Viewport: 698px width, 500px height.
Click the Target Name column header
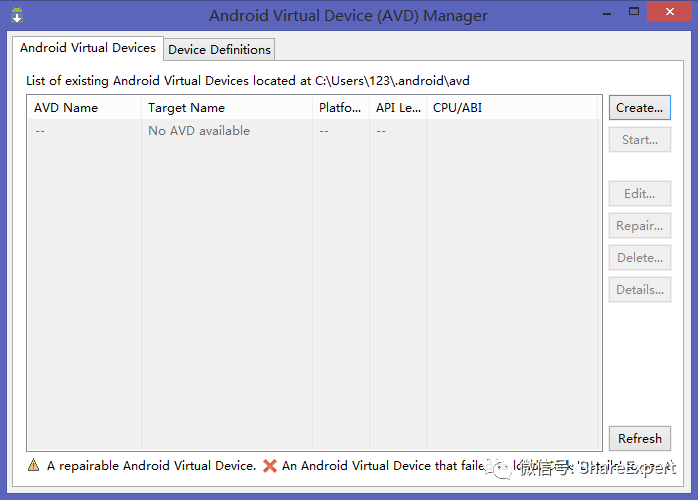tap(227, 108)
